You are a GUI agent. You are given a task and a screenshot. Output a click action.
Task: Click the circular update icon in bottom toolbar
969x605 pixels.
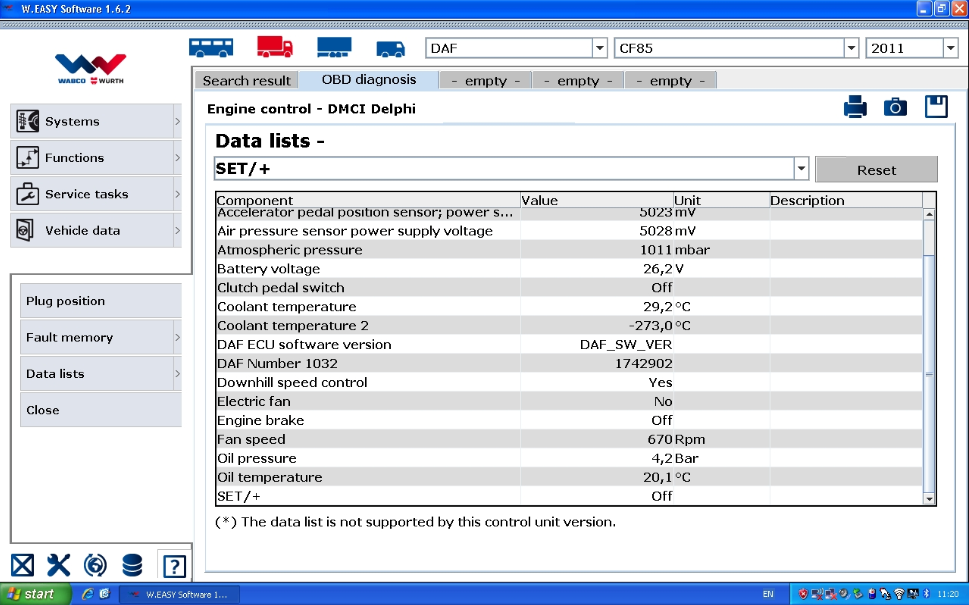(x=95, y=565)
